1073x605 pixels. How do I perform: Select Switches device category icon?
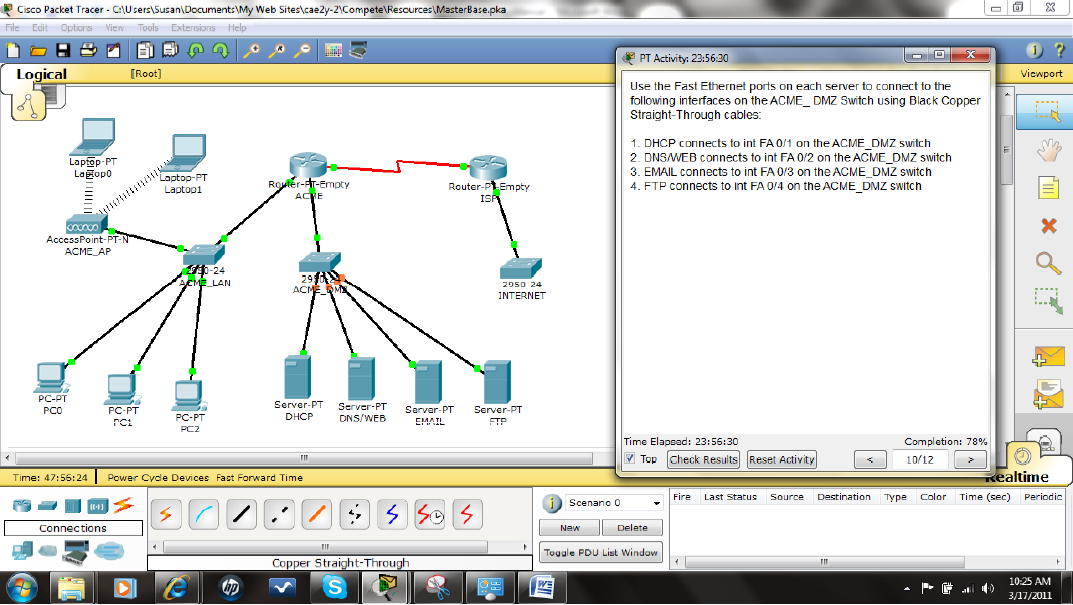47,506
